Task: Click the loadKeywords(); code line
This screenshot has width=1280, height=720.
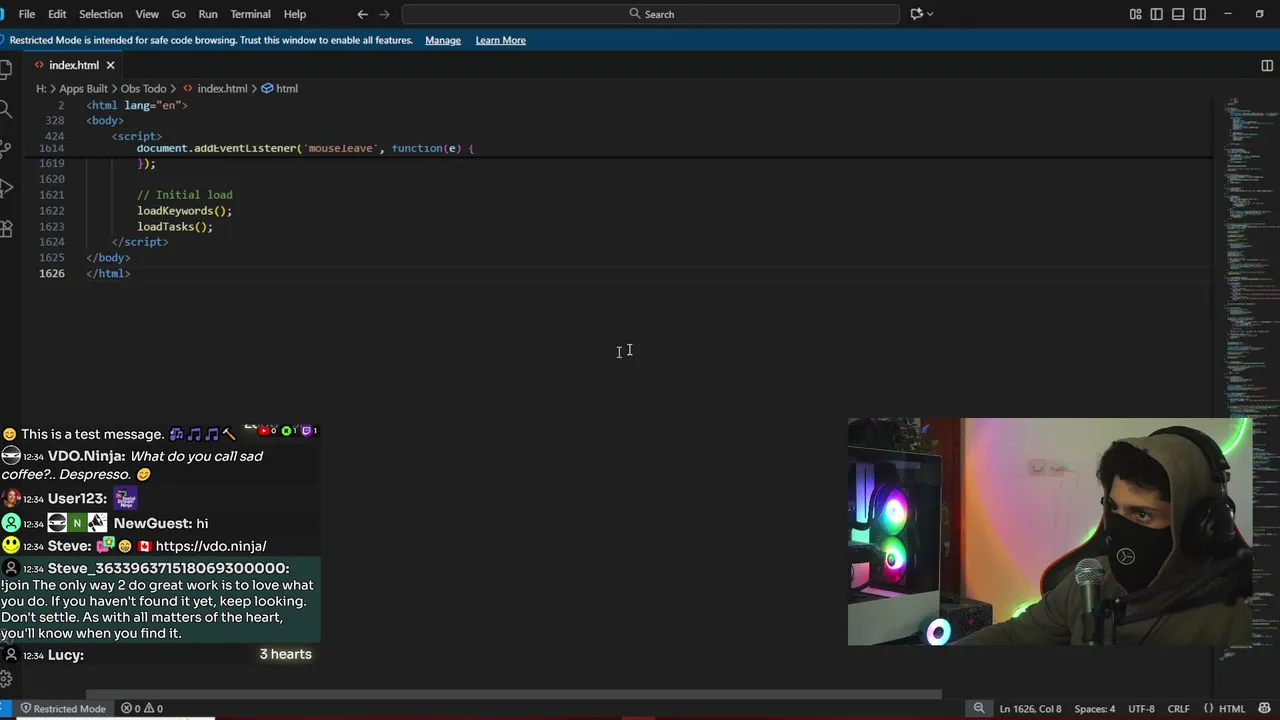Action: coord(184,211)
